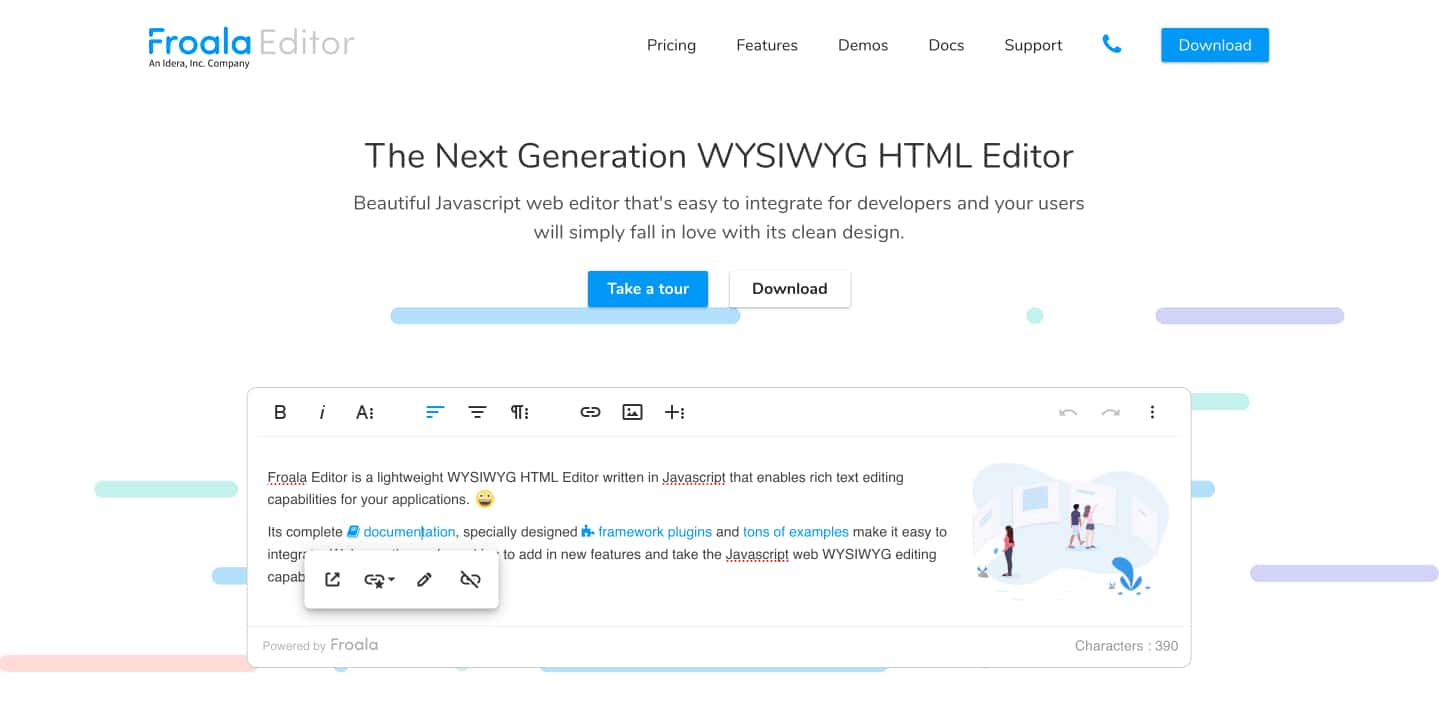1439x706 pixels.
Task: Click the smiley emoji in the editor text
Action: coord(485,499)
